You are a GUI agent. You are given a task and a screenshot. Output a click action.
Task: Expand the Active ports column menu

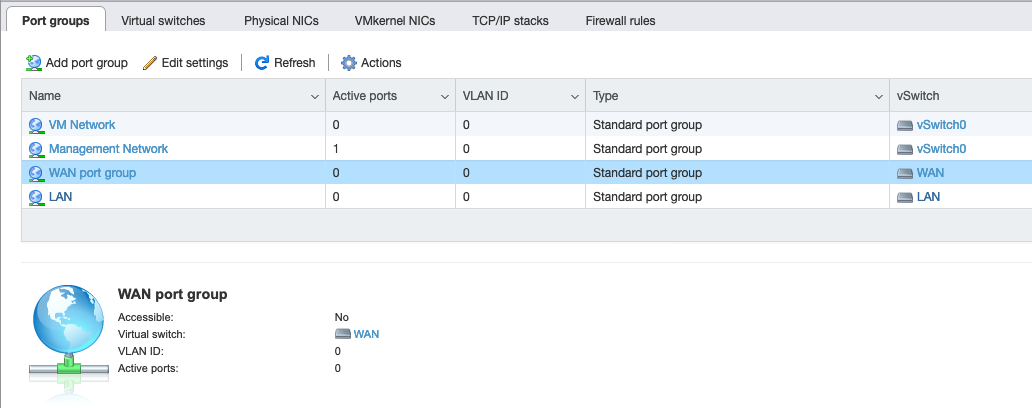(445, 97)
